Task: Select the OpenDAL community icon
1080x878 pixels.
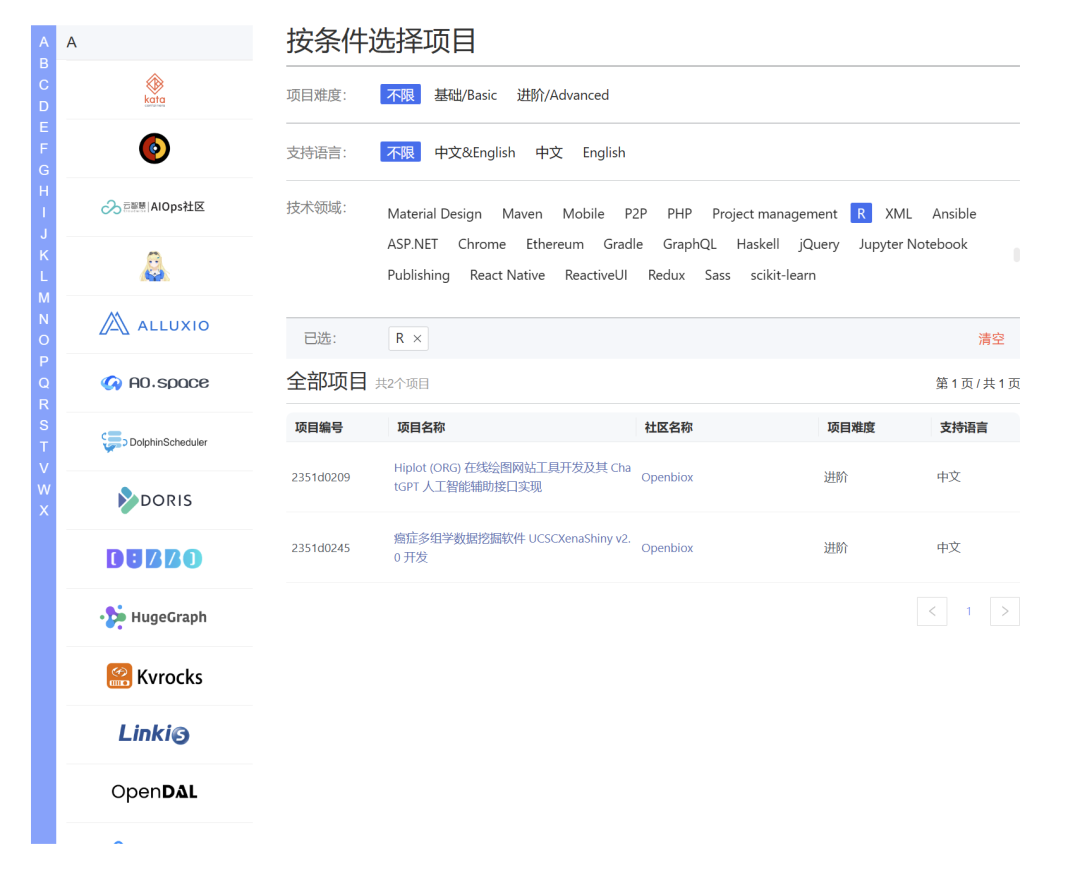Action: [x=155, y=791]
